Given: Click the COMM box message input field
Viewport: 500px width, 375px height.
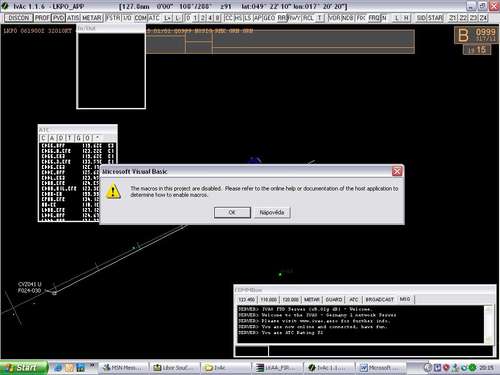Looking at the screenshot, I should [380, 351].
